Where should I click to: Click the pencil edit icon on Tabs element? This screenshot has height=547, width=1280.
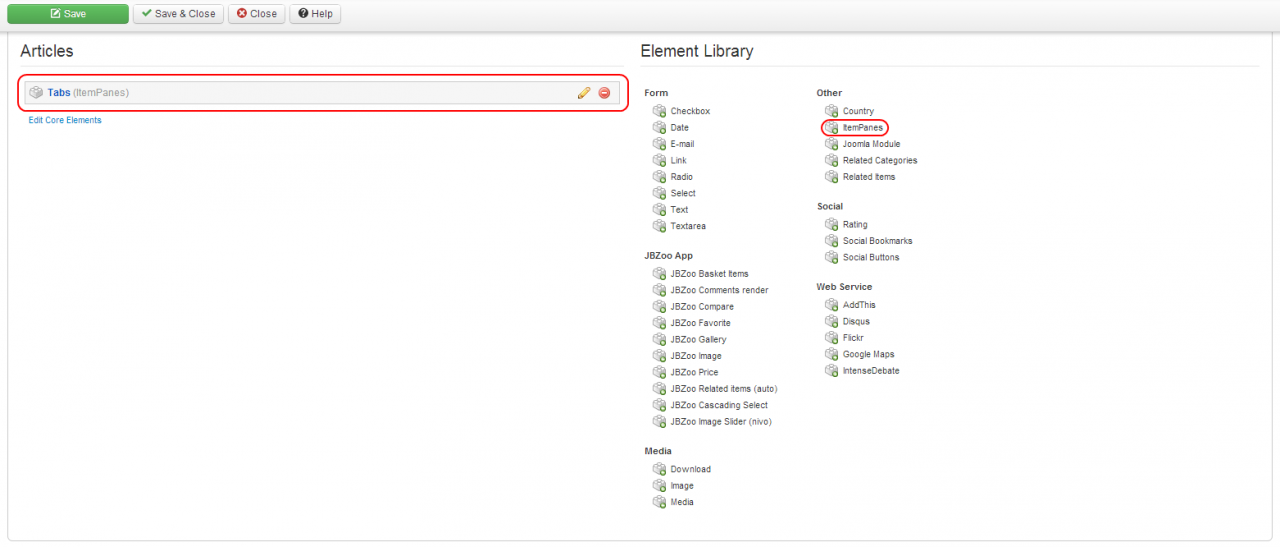coord(584,93)
